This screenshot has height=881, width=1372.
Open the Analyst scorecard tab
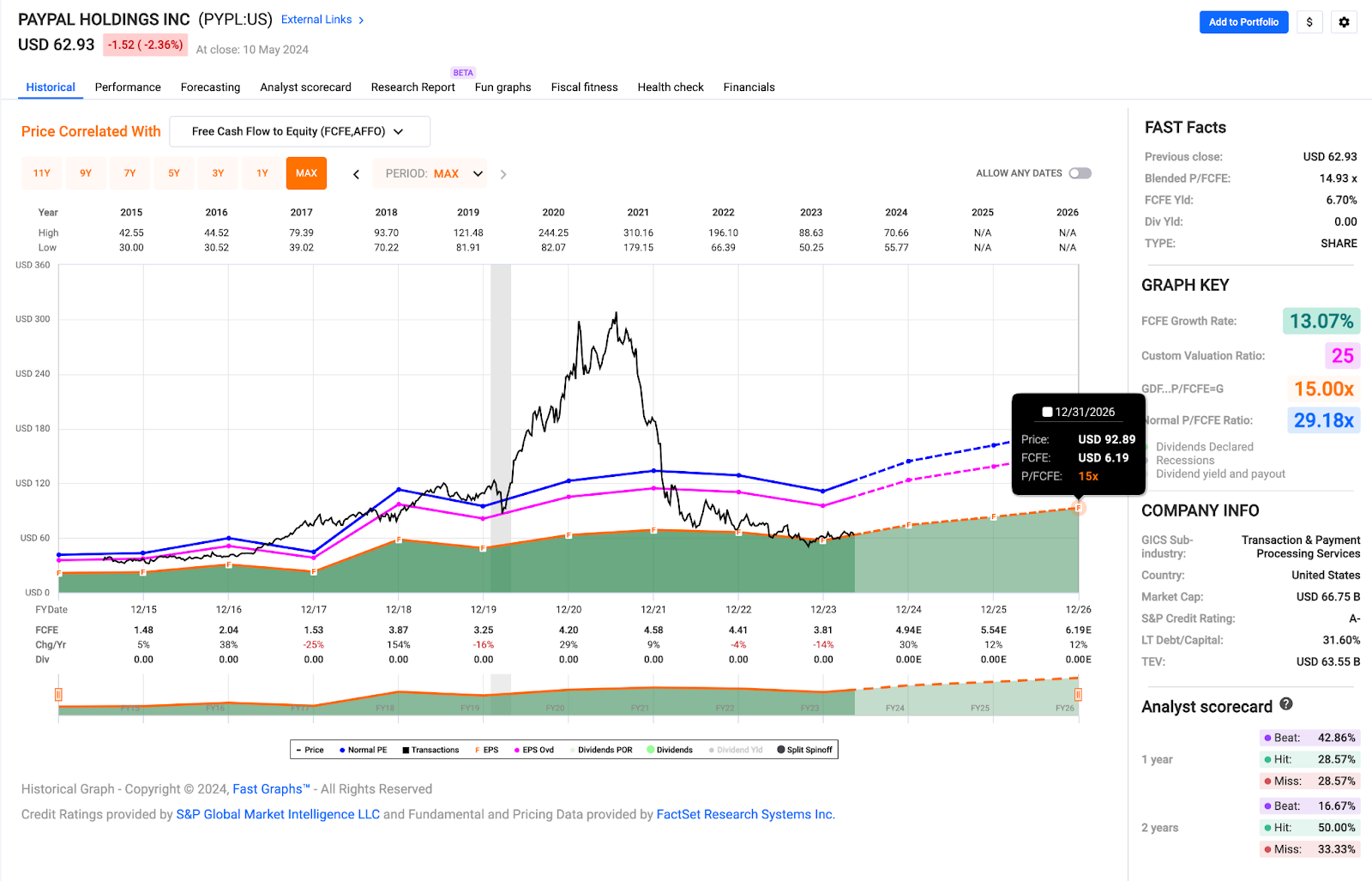(305, 87)
